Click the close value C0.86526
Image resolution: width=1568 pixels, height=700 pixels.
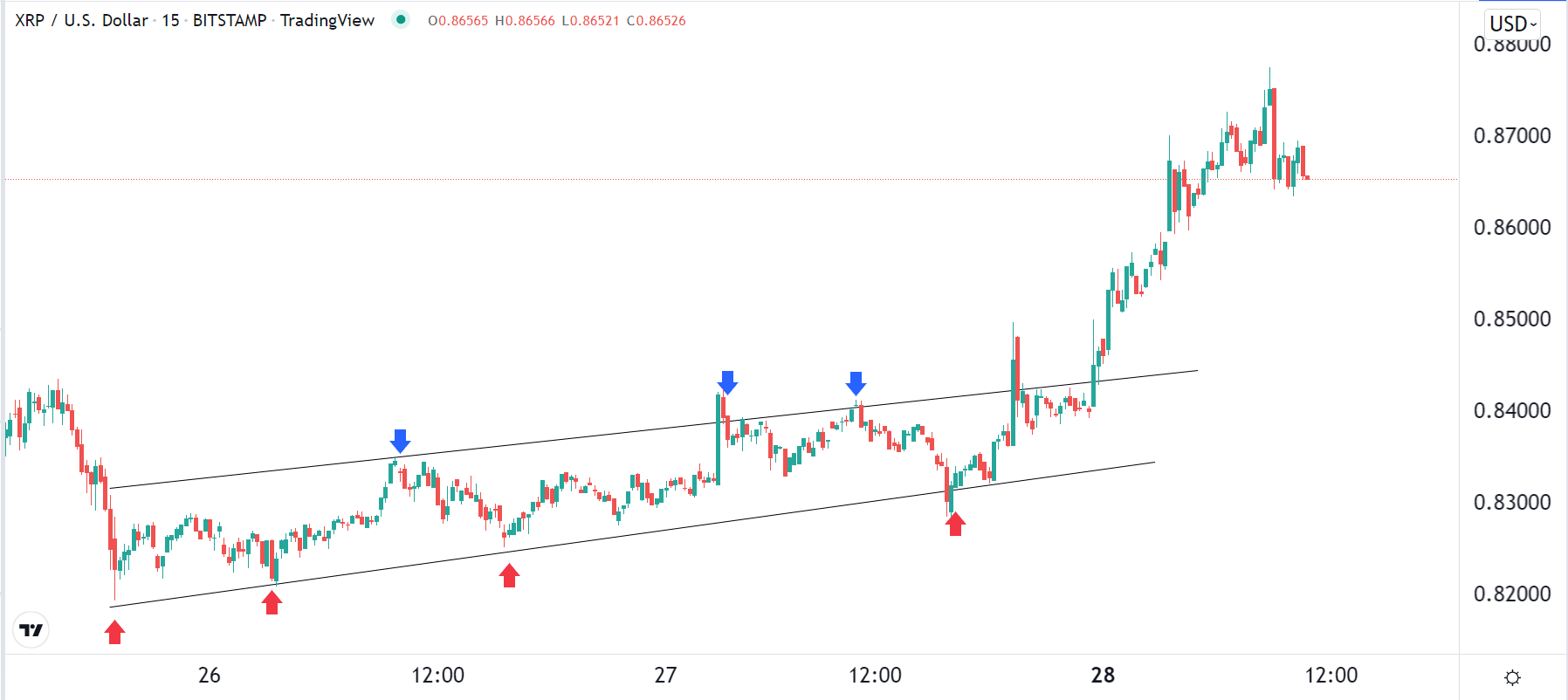tap(657, 21)
